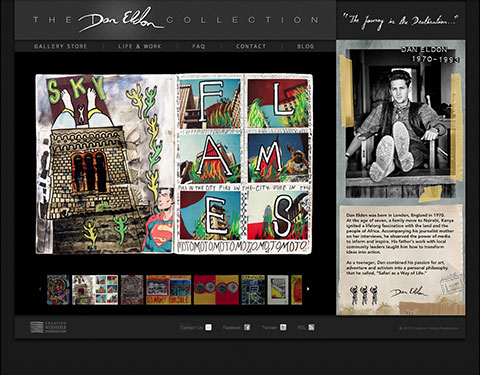Click the Dan Eldon black-and-white portrait photo
Viewport: 480px width, 375px height.
400,123
